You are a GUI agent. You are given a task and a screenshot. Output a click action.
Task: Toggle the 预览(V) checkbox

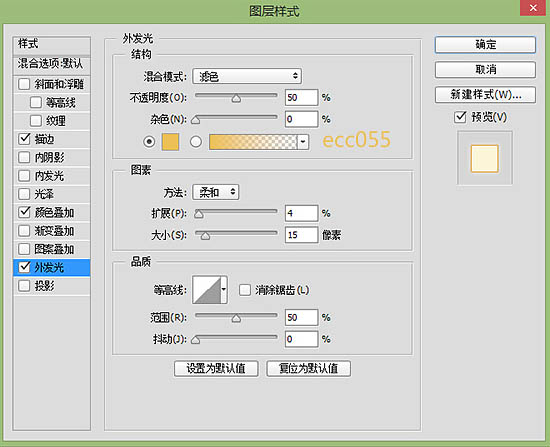(460, 117)
